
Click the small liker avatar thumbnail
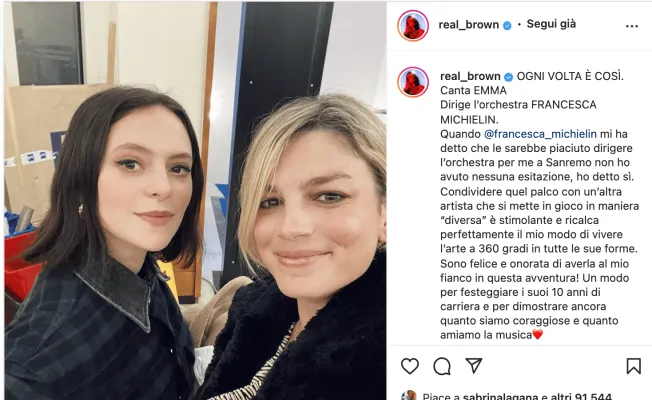point(409,395)
